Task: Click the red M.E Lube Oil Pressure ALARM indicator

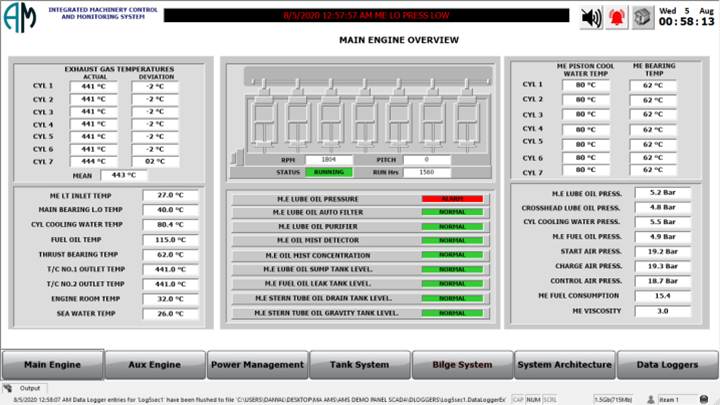Action: 452,199
